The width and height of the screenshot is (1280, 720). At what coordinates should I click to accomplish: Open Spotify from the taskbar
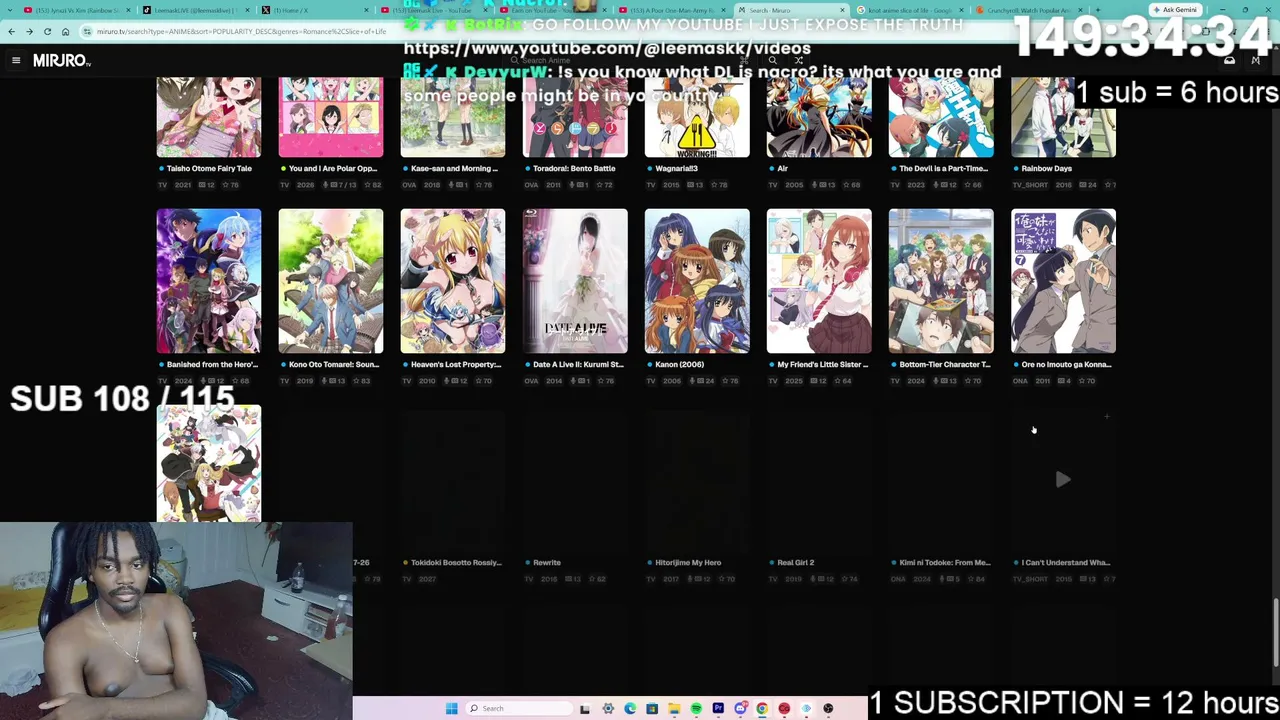tap(696, 709)
